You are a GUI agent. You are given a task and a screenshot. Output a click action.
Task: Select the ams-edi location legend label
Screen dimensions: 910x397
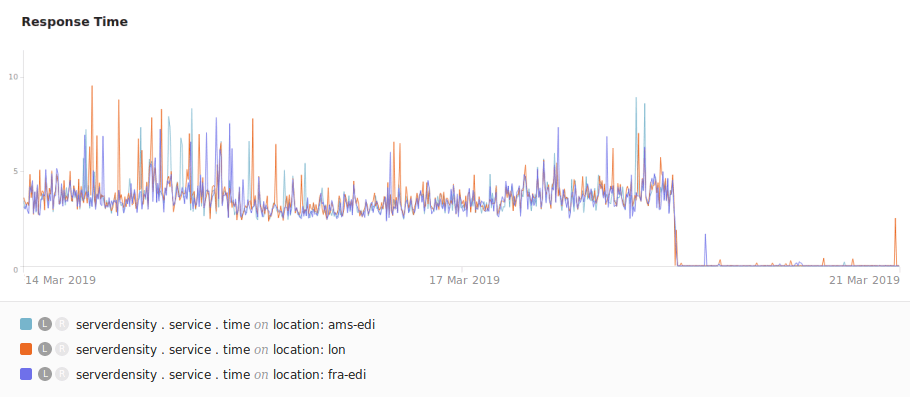(x=226, y=325)
